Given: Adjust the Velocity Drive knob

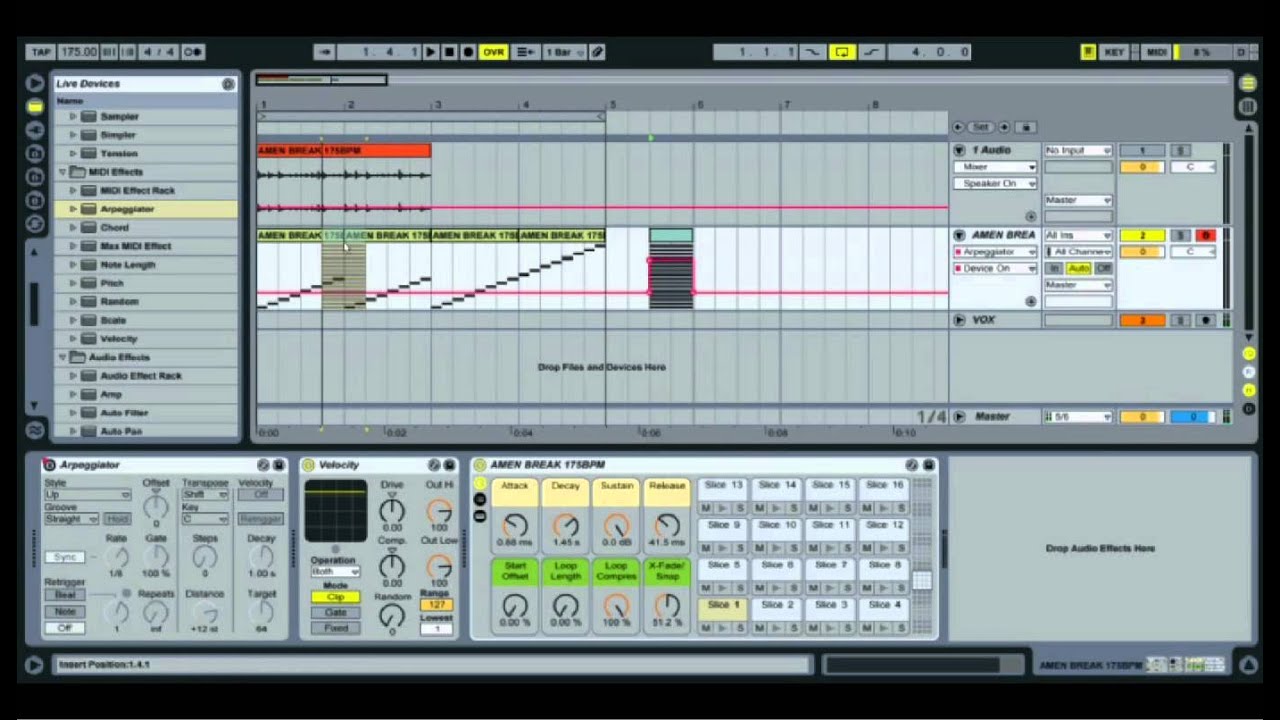Looking at the screenshot, I should [392, 509].
